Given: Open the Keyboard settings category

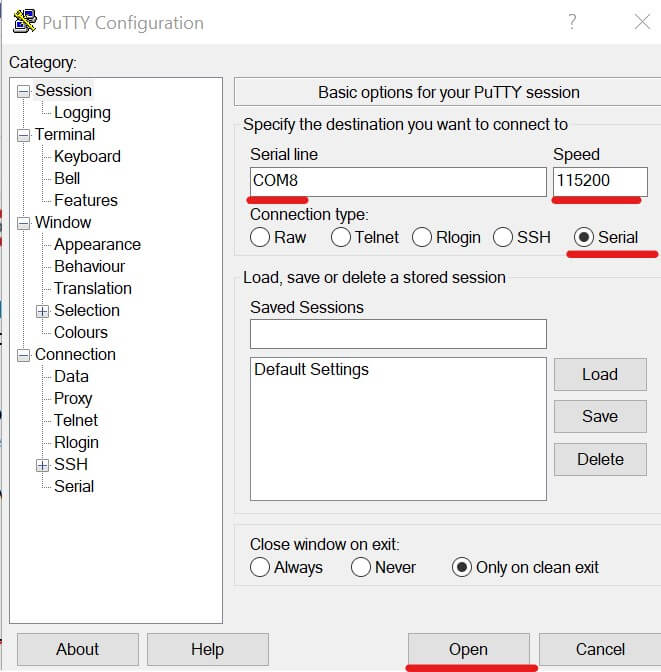Looking at the screenshot, I should (x=87, y=156).
